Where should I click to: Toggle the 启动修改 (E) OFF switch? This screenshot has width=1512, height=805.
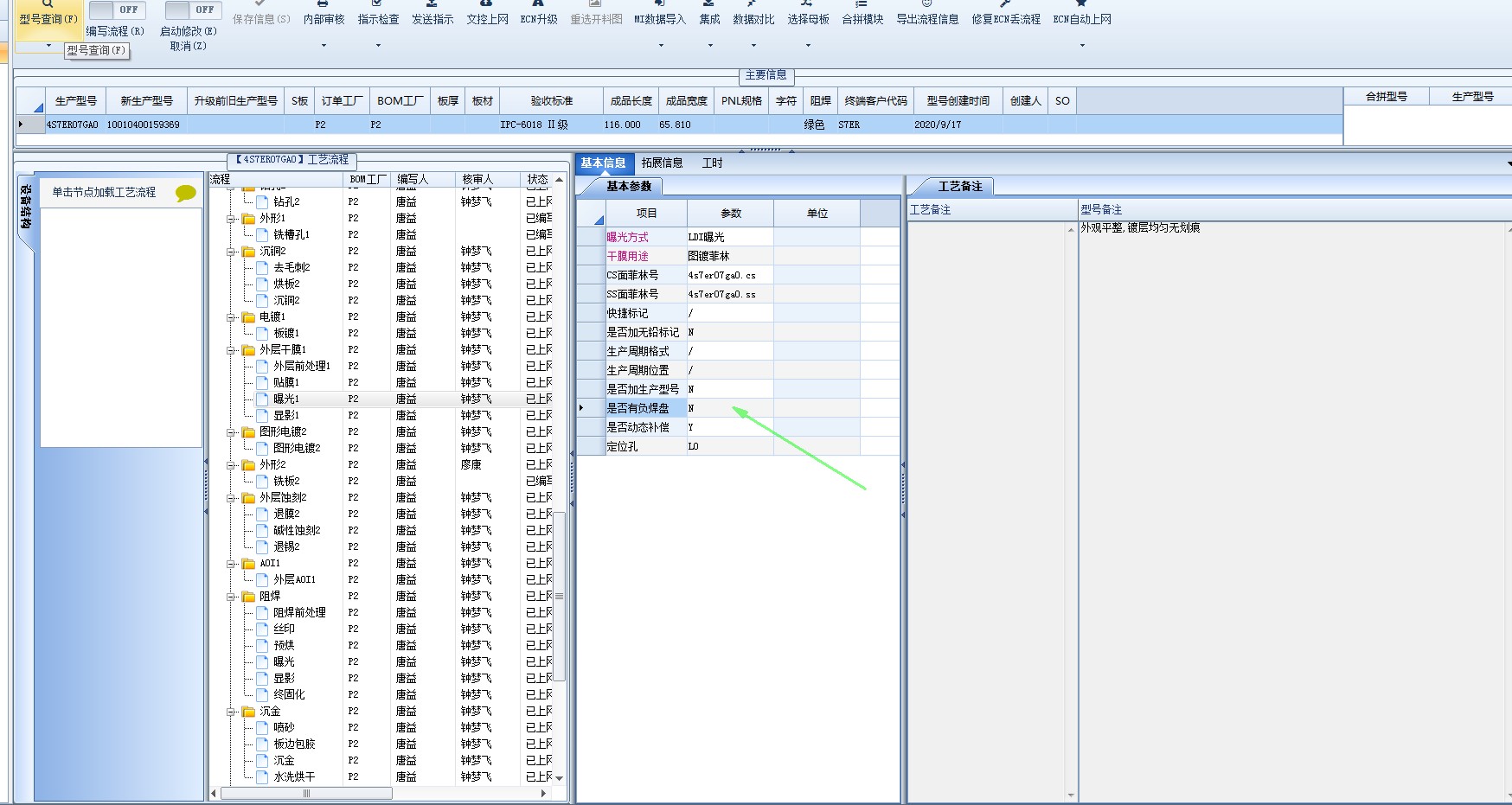pyautogui.click(x=193, y=10)
